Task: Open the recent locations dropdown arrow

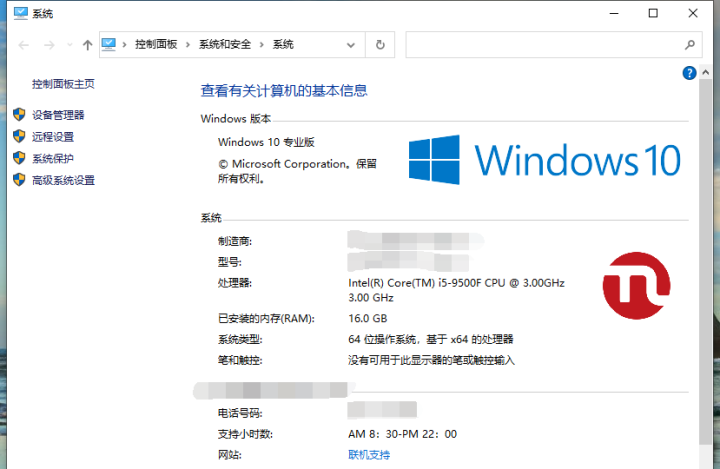Action: [x=70, y=45]
